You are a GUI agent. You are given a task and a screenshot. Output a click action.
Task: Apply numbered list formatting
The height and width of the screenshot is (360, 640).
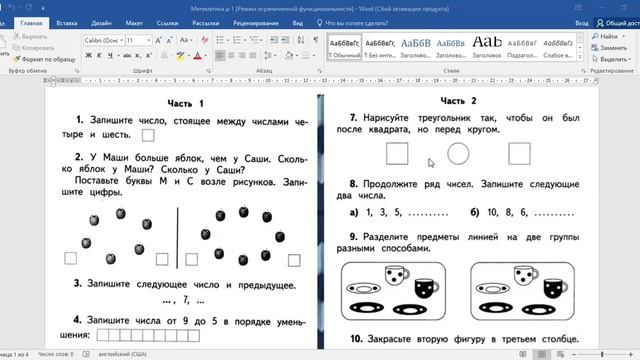point(237,40)
